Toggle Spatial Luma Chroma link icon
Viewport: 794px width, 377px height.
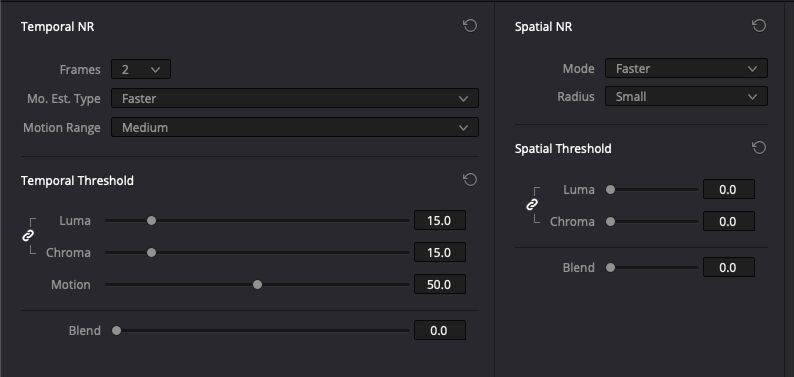(532, 204)
